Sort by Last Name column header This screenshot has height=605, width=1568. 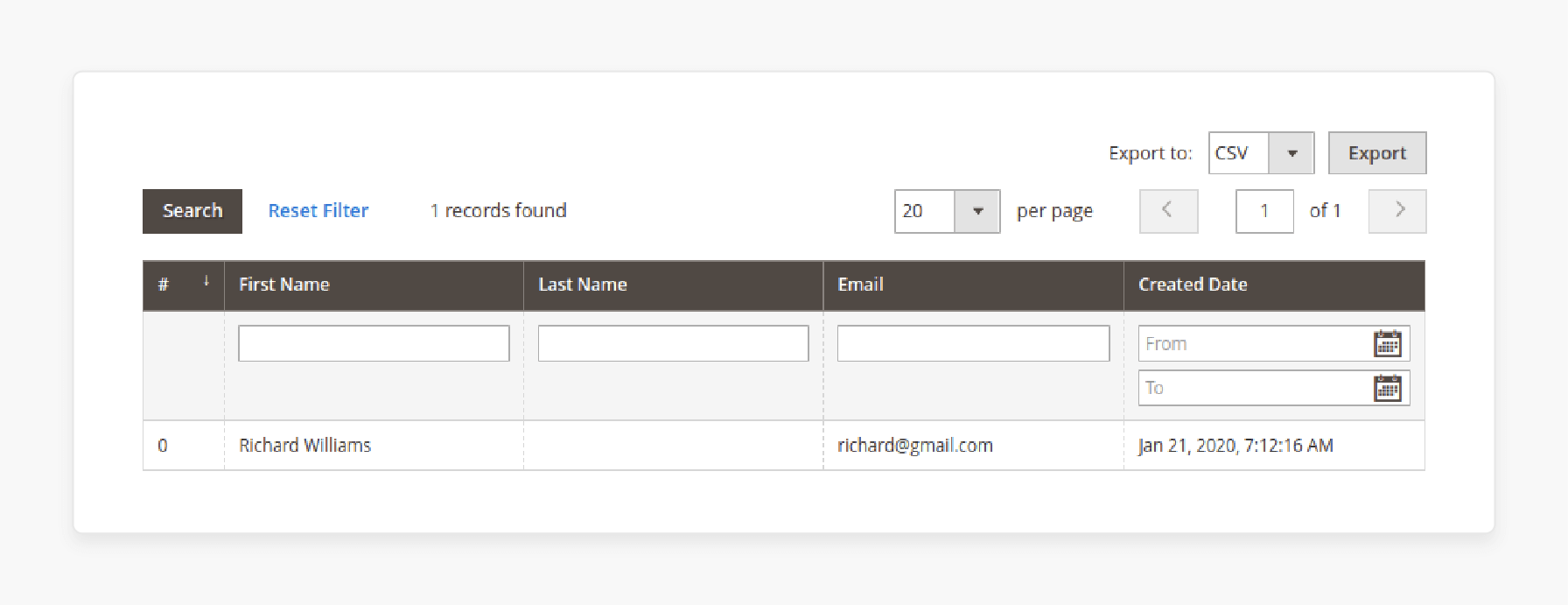click(673, 285)
